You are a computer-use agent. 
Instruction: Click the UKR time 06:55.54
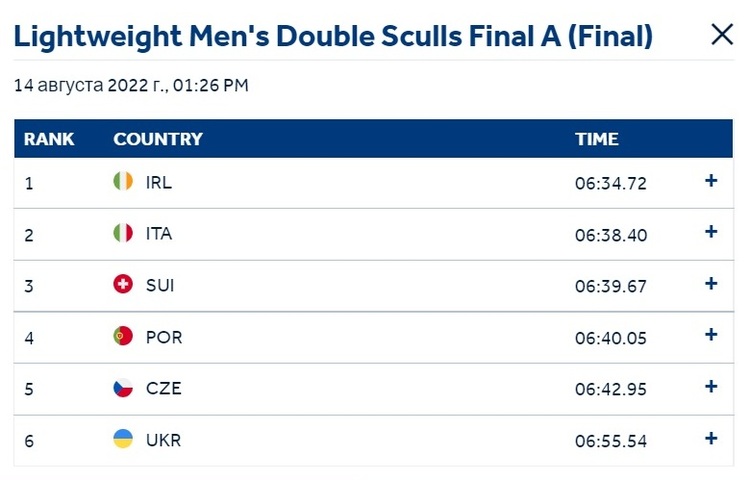611,441
